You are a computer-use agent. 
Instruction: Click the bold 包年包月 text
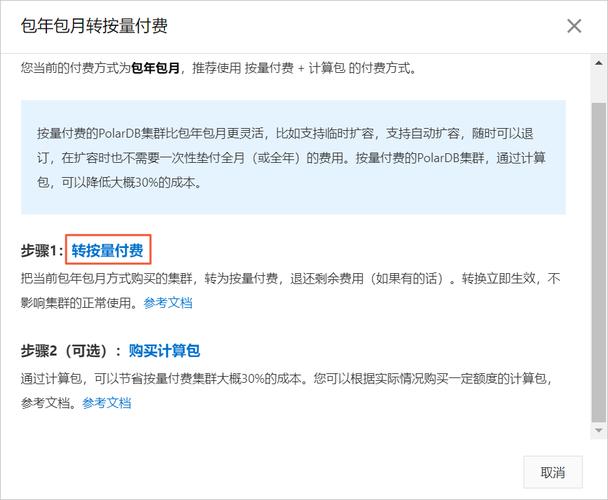(155, 68)
